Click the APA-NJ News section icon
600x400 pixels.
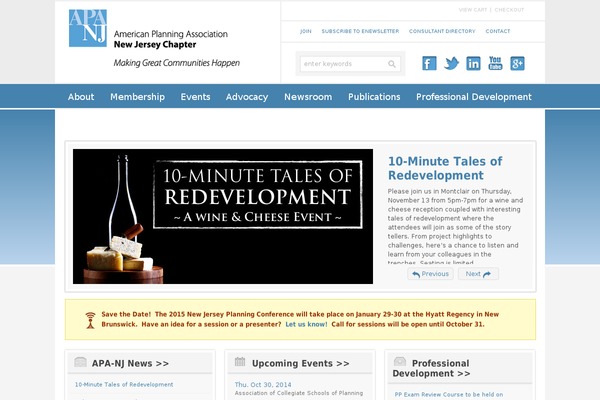(80, 362)
